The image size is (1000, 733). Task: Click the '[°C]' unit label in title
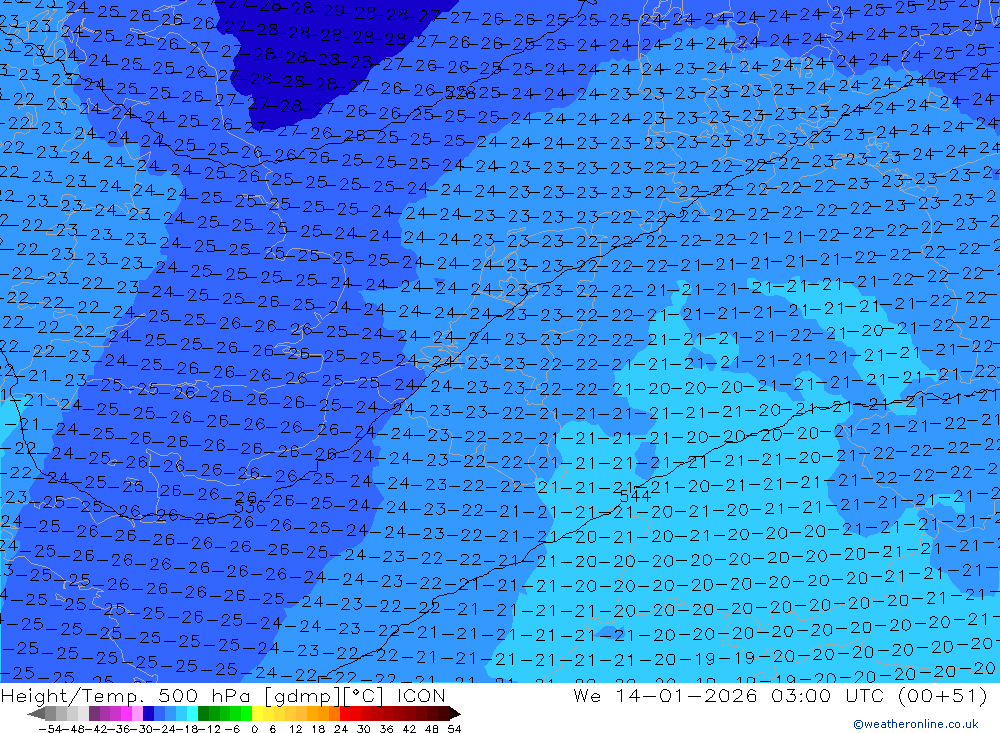[363, 695]
